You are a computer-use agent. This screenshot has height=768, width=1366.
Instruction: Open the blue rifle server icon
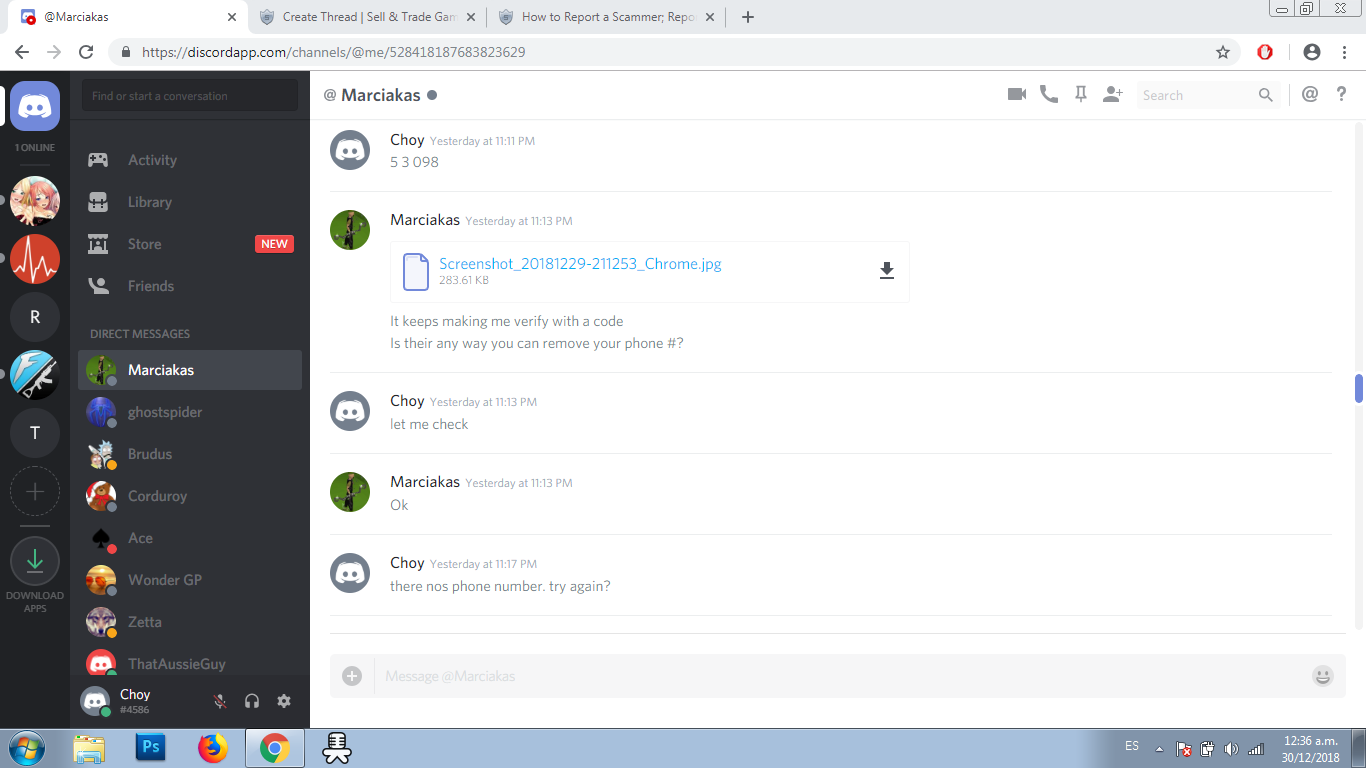tap(35, 375)
